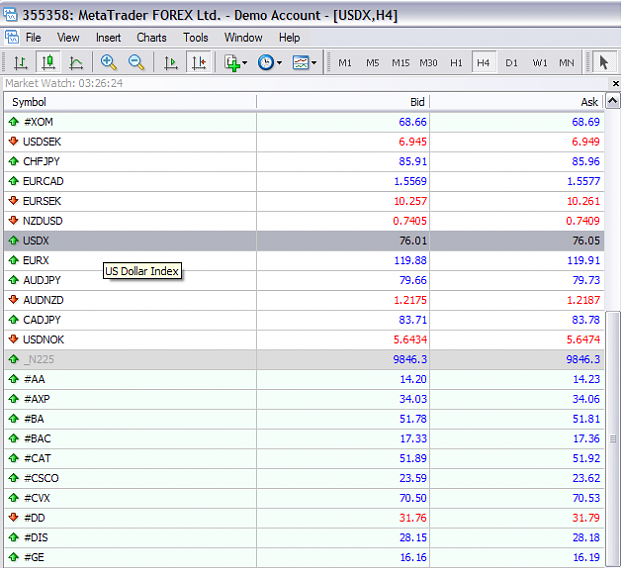Image resolution: width=625 pixels, height=579 pixels.
Task: Click the Symbol column header
Action: pyautogui.click(x=130, y=102)
